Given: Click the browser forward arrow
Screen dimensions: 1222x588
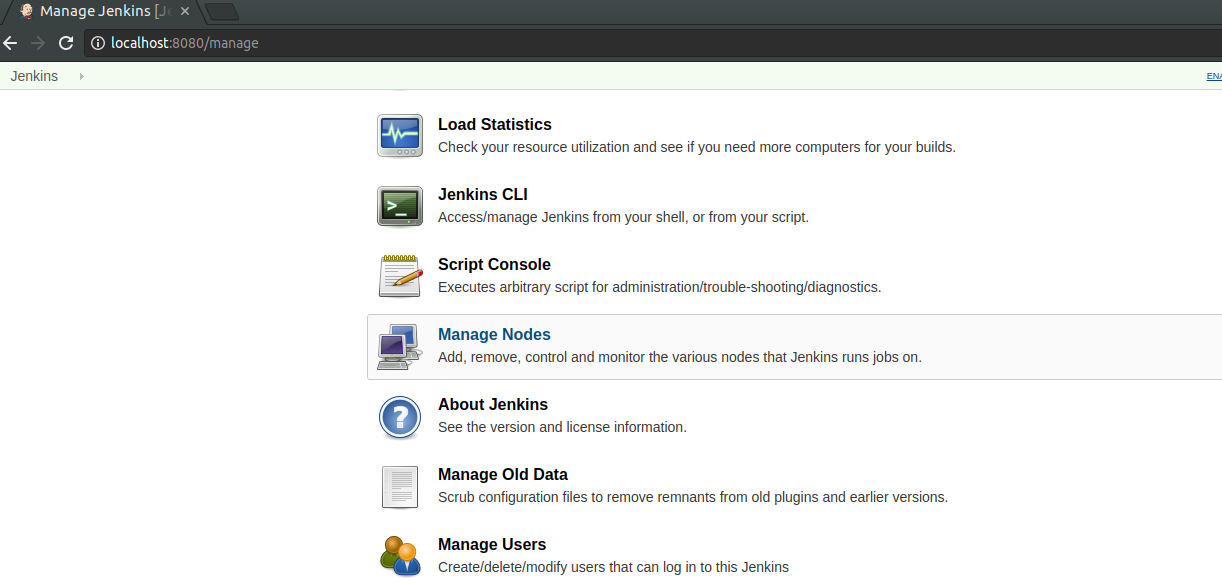Looking at the screenshot, I should pyautogui.click(x=38, y=43).
